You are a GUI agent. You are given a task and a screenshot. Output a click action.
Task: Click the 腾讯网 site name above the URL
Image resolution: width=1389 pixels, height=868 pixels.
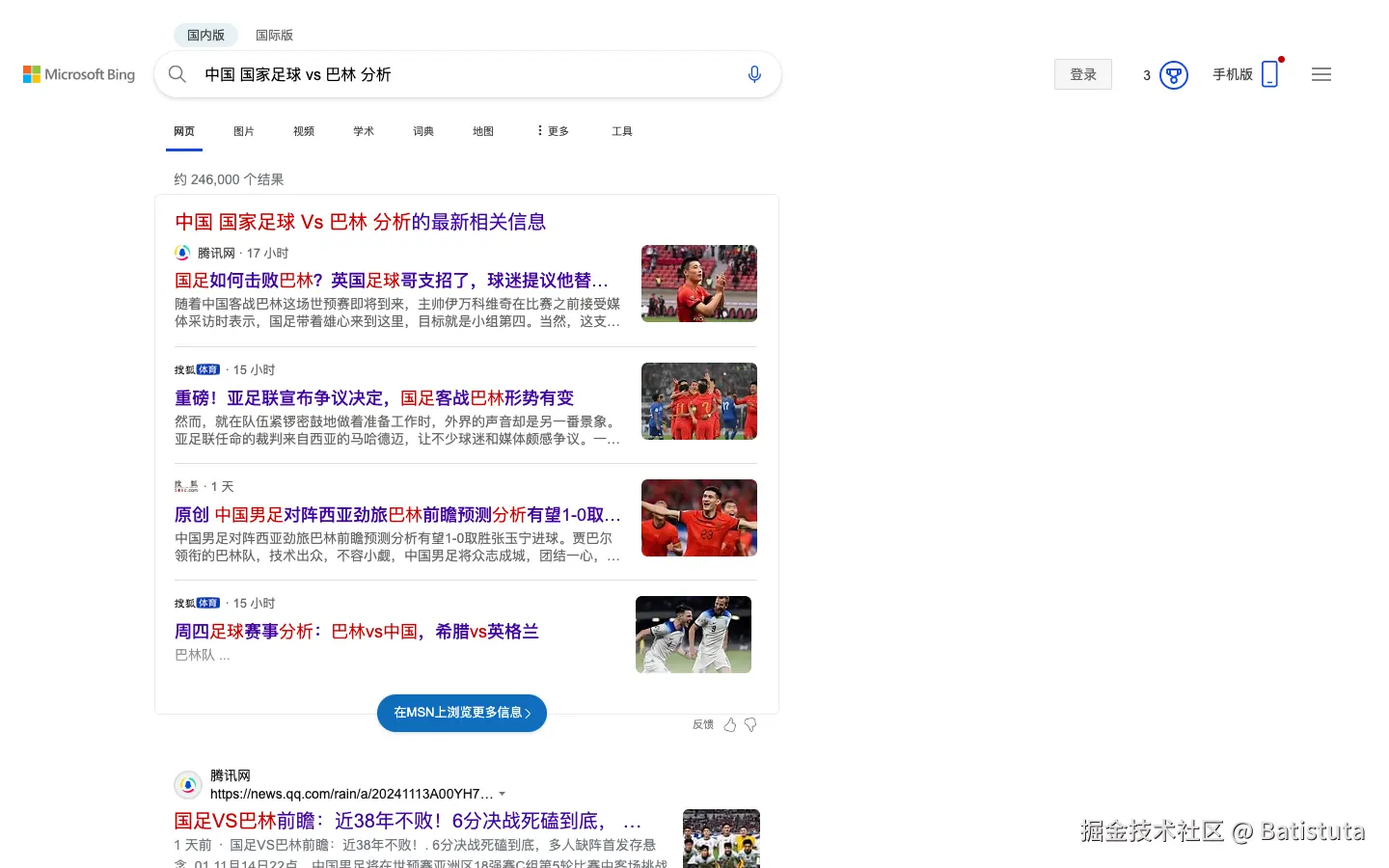tap(231, 775)
